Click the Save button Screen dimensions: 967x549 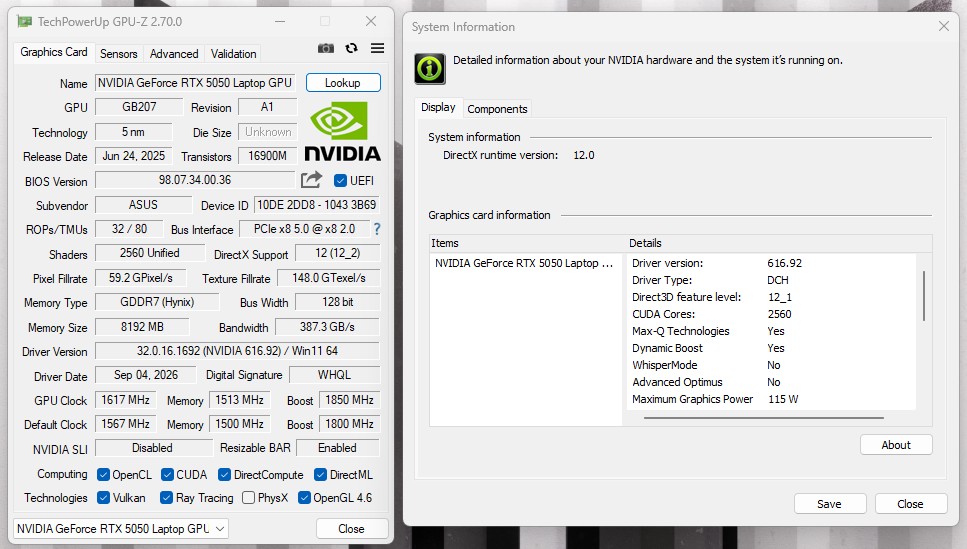tap(829, 504)
